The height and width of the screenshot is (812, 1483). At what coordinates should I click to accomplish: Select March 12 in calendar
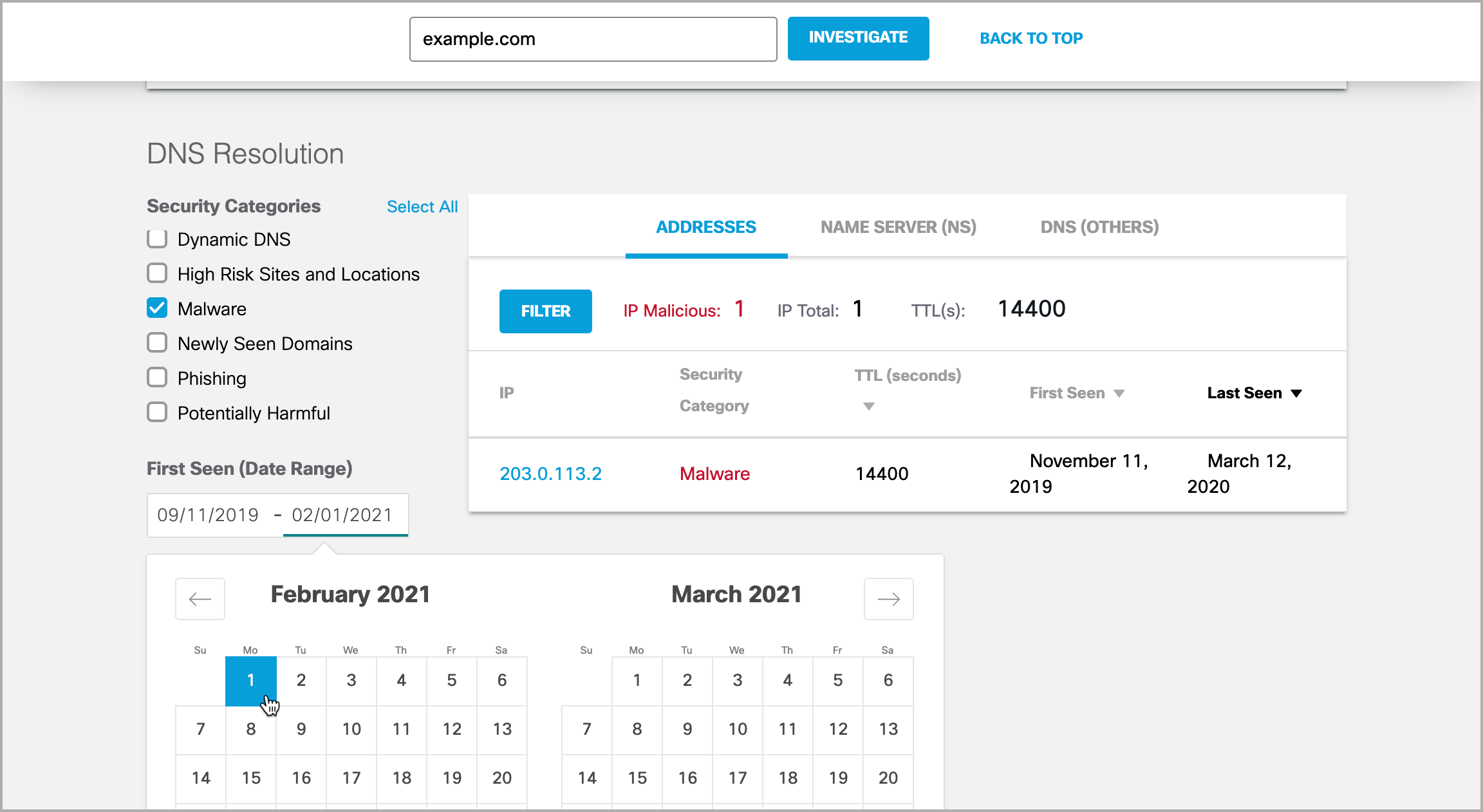(x=837, y=730)
